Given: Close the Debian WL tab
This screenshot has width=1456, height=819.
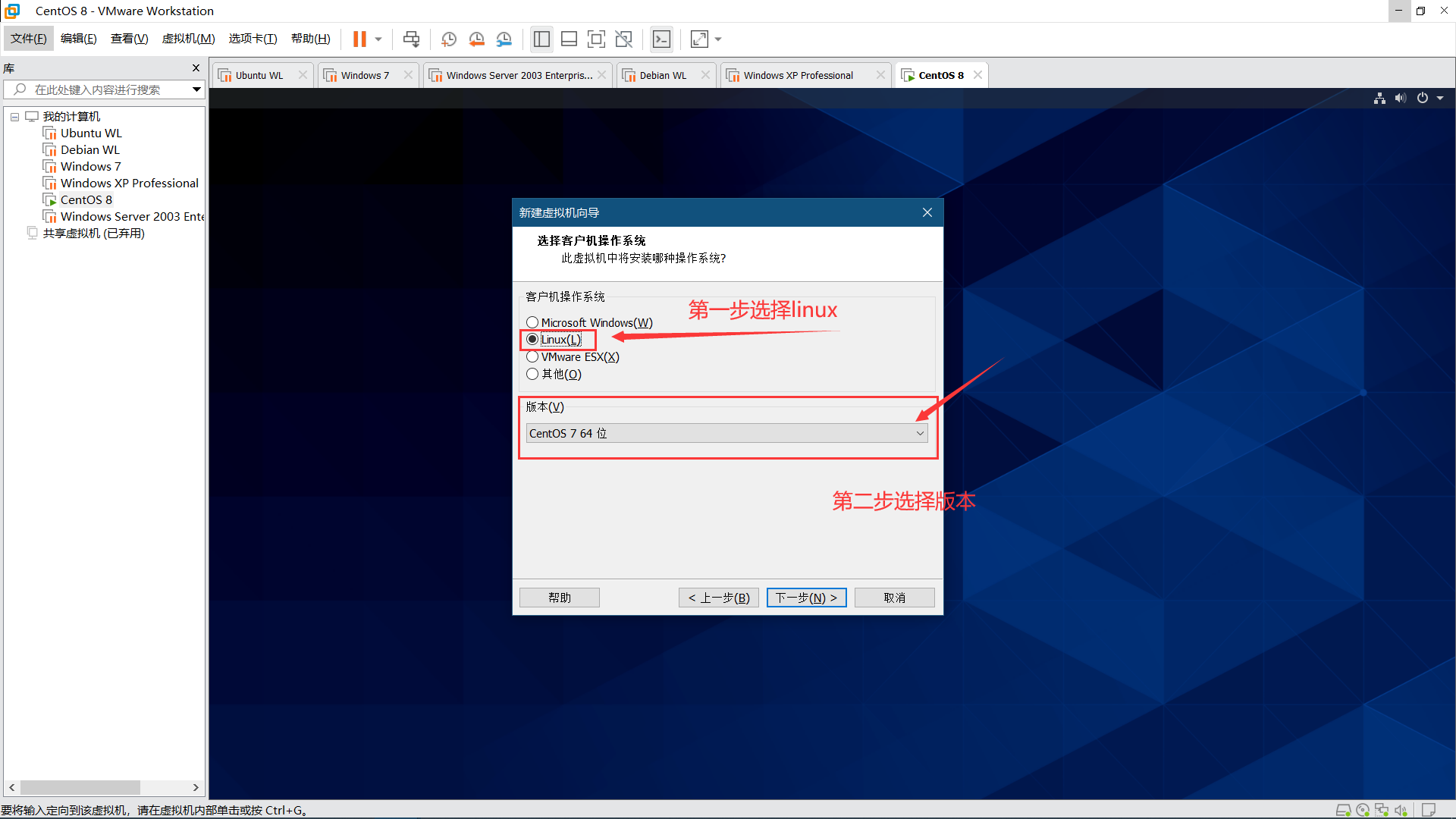Looking at the screenshot, I should click(x=705, y=75).
